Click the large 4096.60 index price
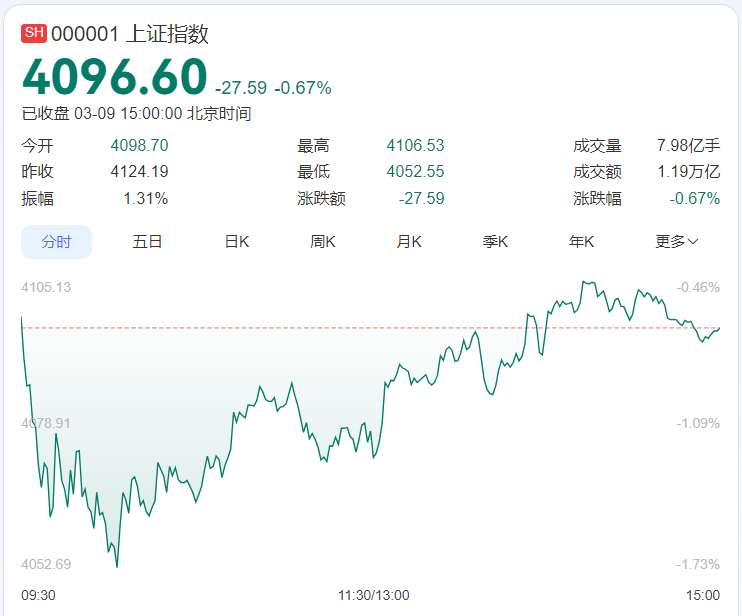The height and width of the screenshot is (616, 742). click(x=115, y=77)
